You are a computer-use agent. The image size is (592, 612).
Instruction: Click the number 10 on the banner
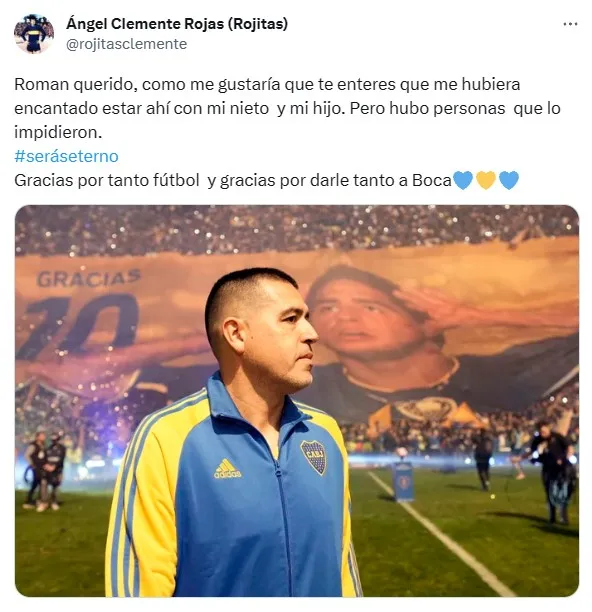(x=80, y=326)
